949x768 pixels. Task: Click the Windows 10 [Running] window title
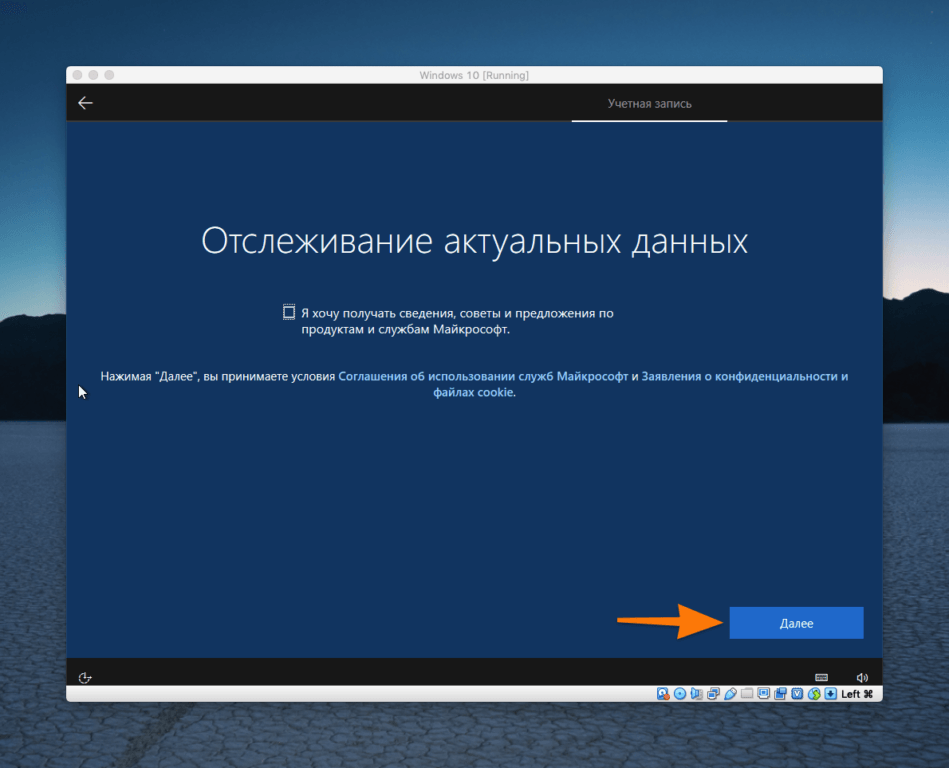[x=474, y=75]
